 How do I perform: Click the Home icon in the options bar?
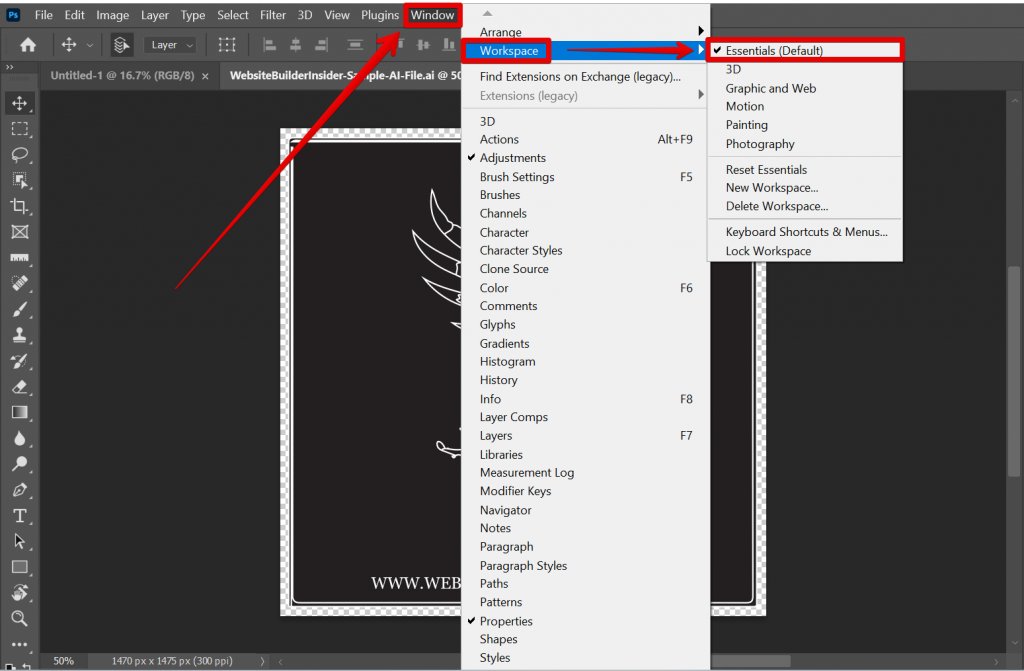(x=28, y=44)
